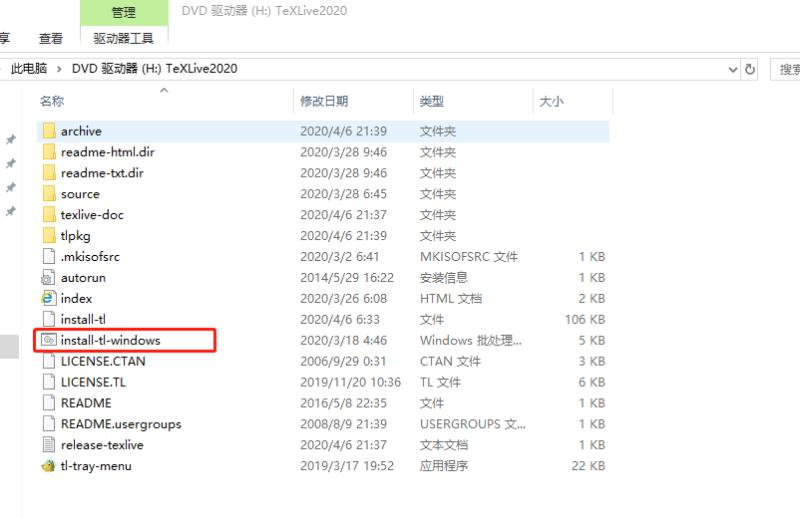The height and width of the screenshot is (518, 800).
Task: Click the 106 KB size value
Action: click(x=585, y=319)
